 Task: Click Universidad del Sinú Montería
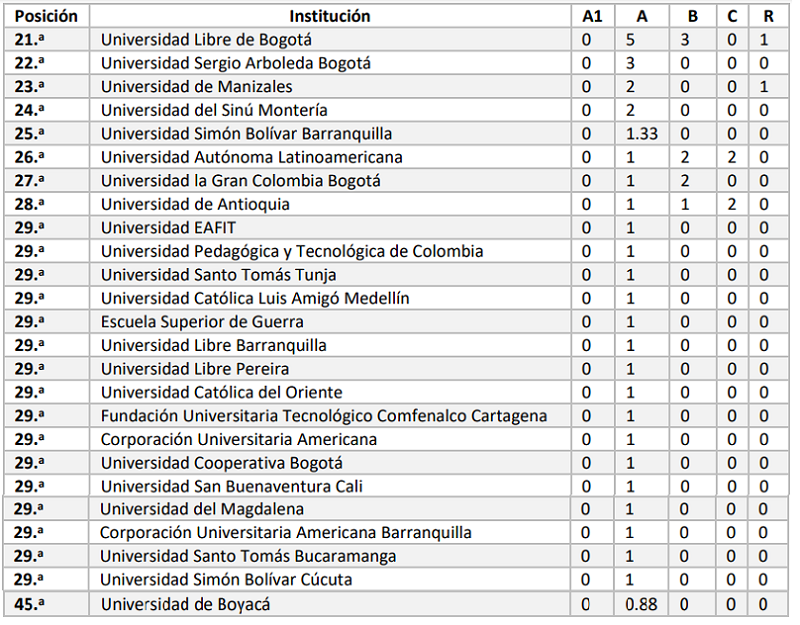[214, 110]
